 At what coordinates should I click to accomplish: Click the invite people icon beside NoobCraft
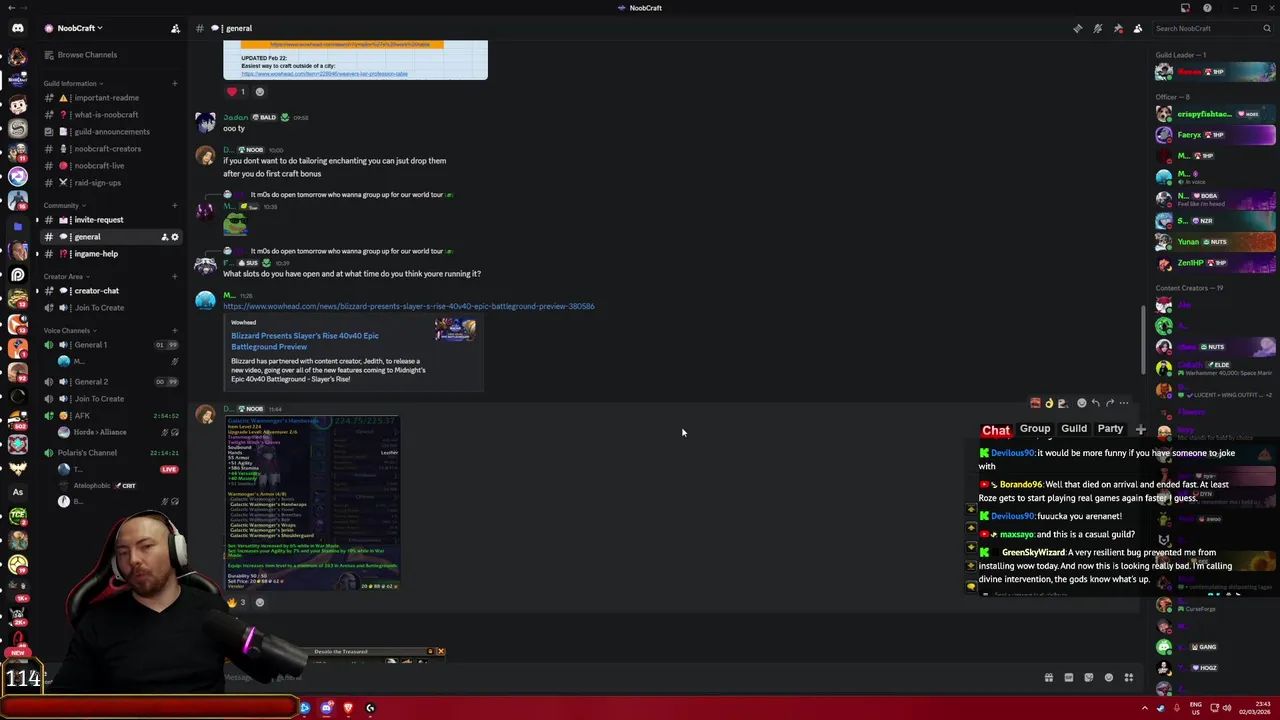175,28
